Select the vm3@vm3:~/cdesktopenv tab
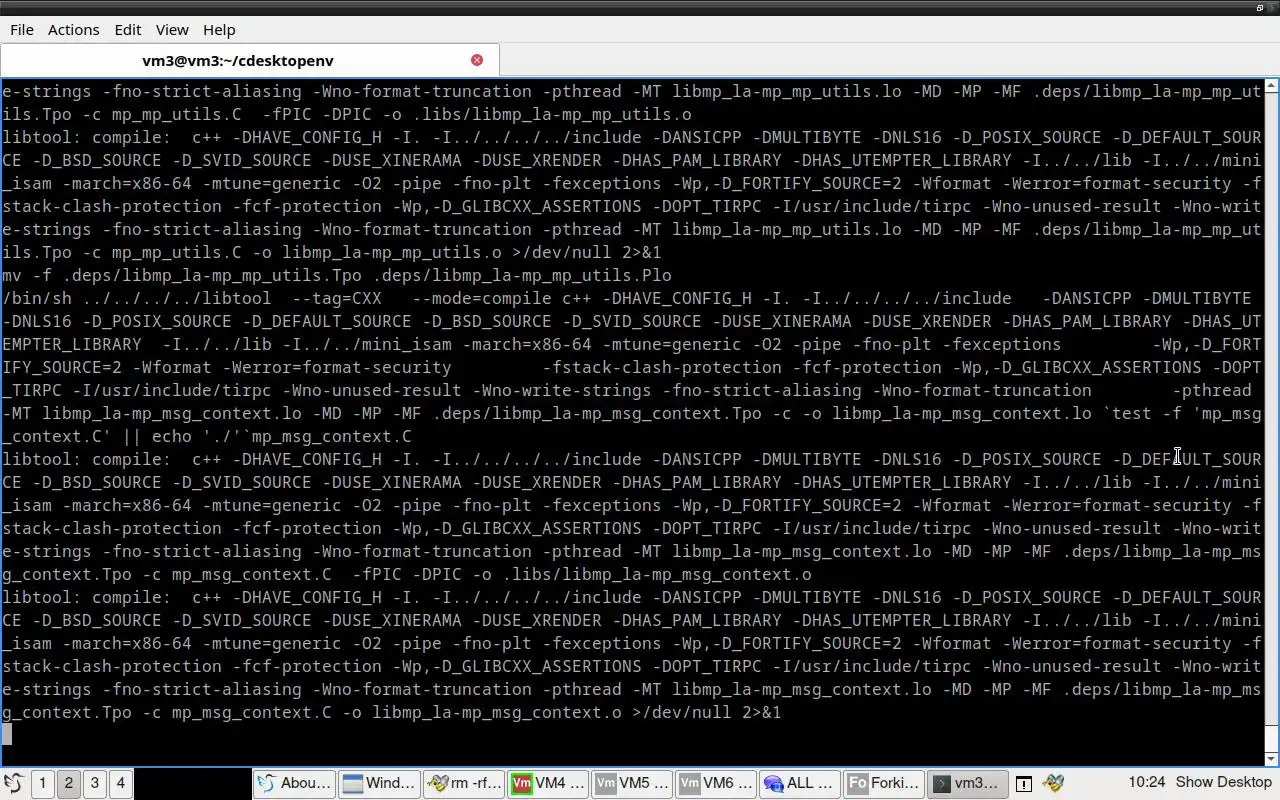Screen dimensions: 1280x800 [x=238, y=60]
